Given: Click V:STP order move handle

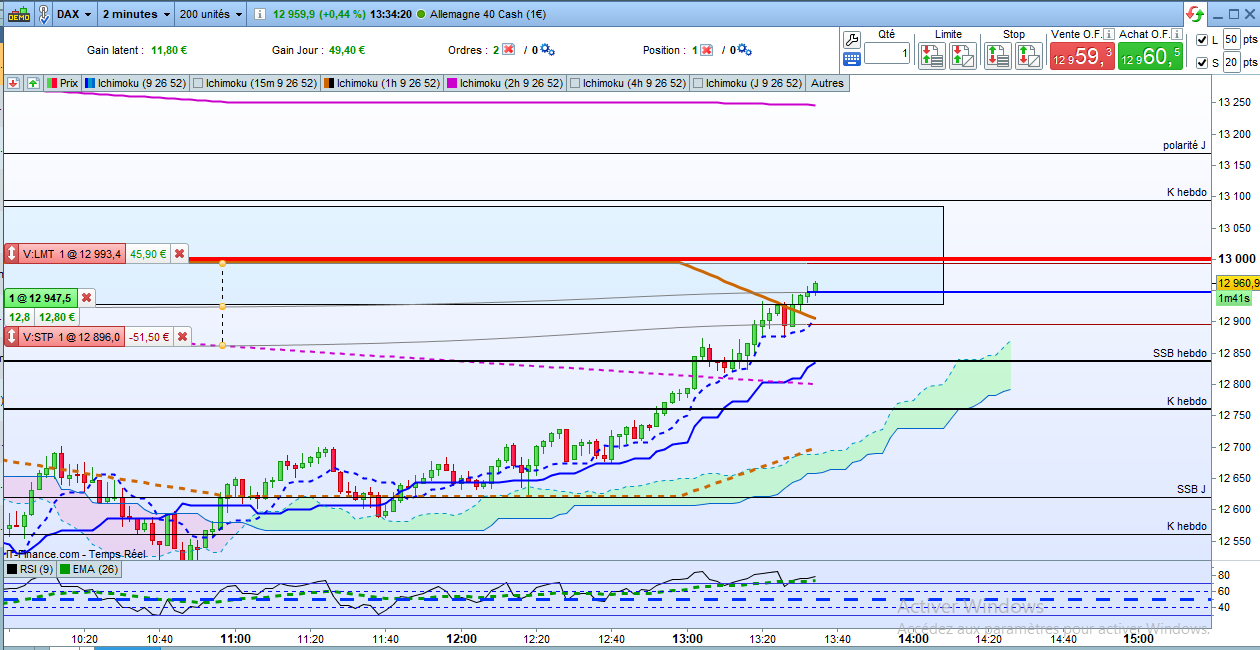Looking at the screenshot, I should click(x=12, y=337).
